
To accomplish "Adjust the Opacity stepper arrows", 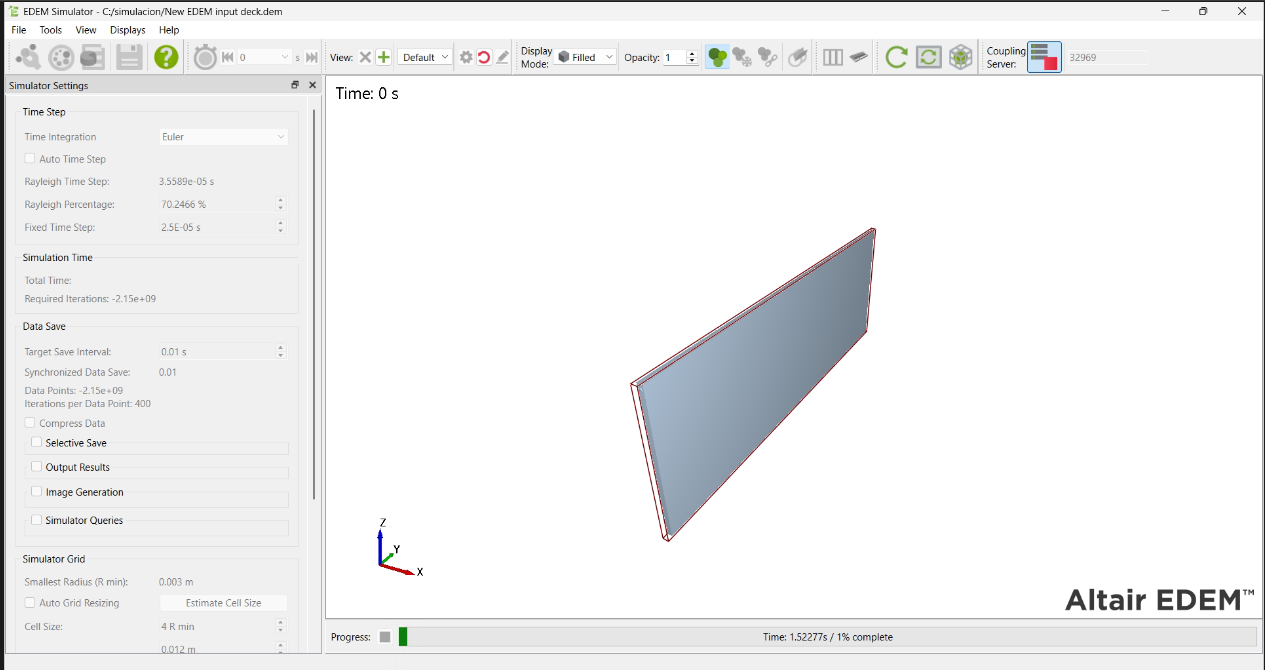I will [692, 58].
